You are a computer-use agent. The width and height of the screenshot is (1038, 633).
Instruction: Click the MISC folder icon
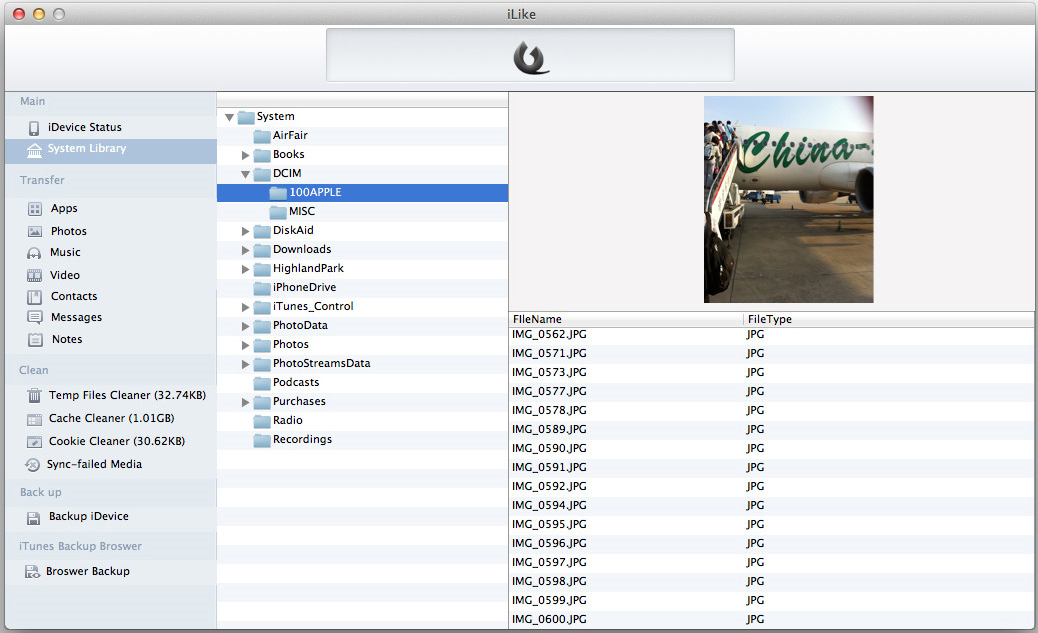click(278, 212)
